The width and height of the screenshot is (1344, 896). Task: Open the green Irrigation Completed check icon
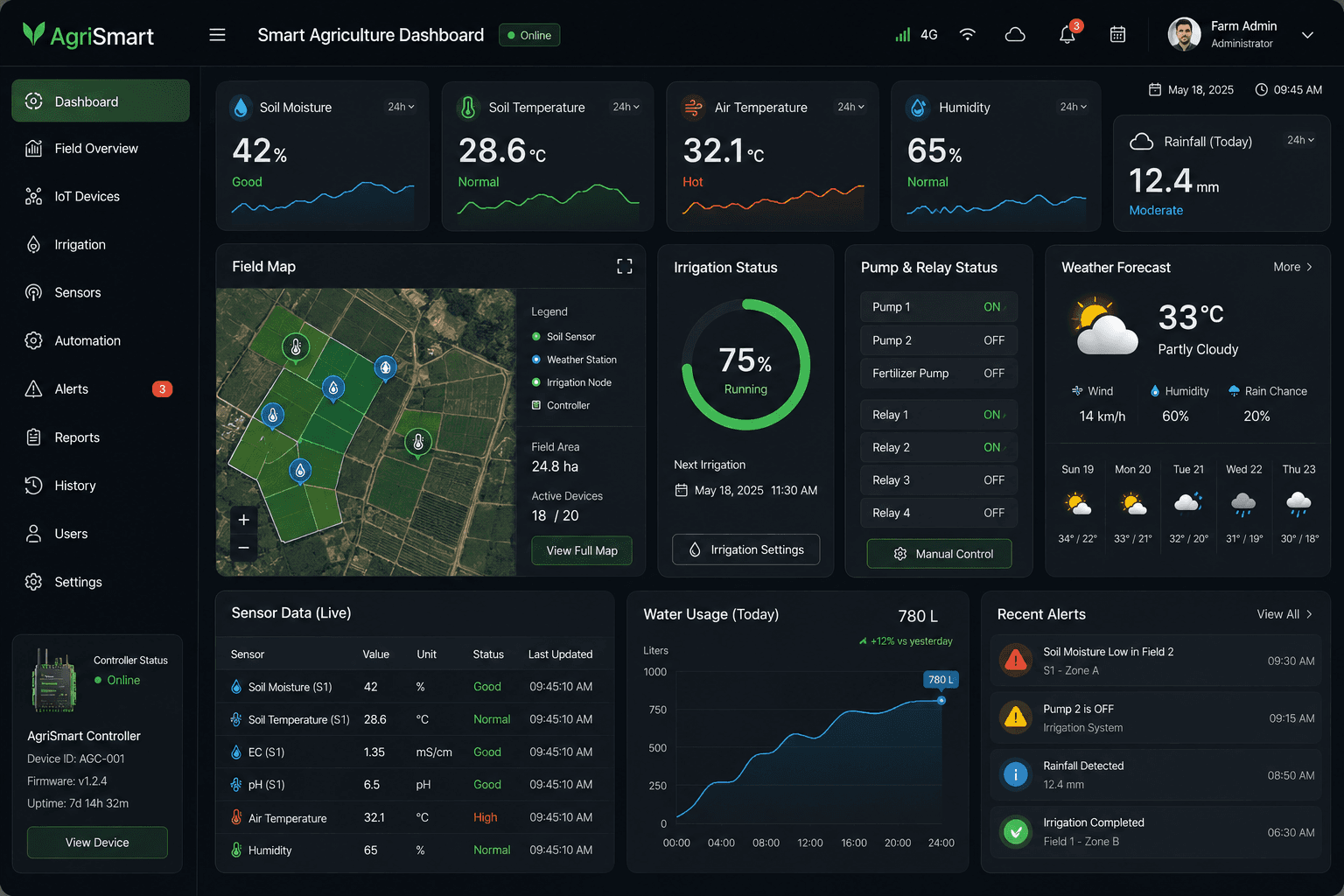pyautogui.click(x=1016, y=831)
